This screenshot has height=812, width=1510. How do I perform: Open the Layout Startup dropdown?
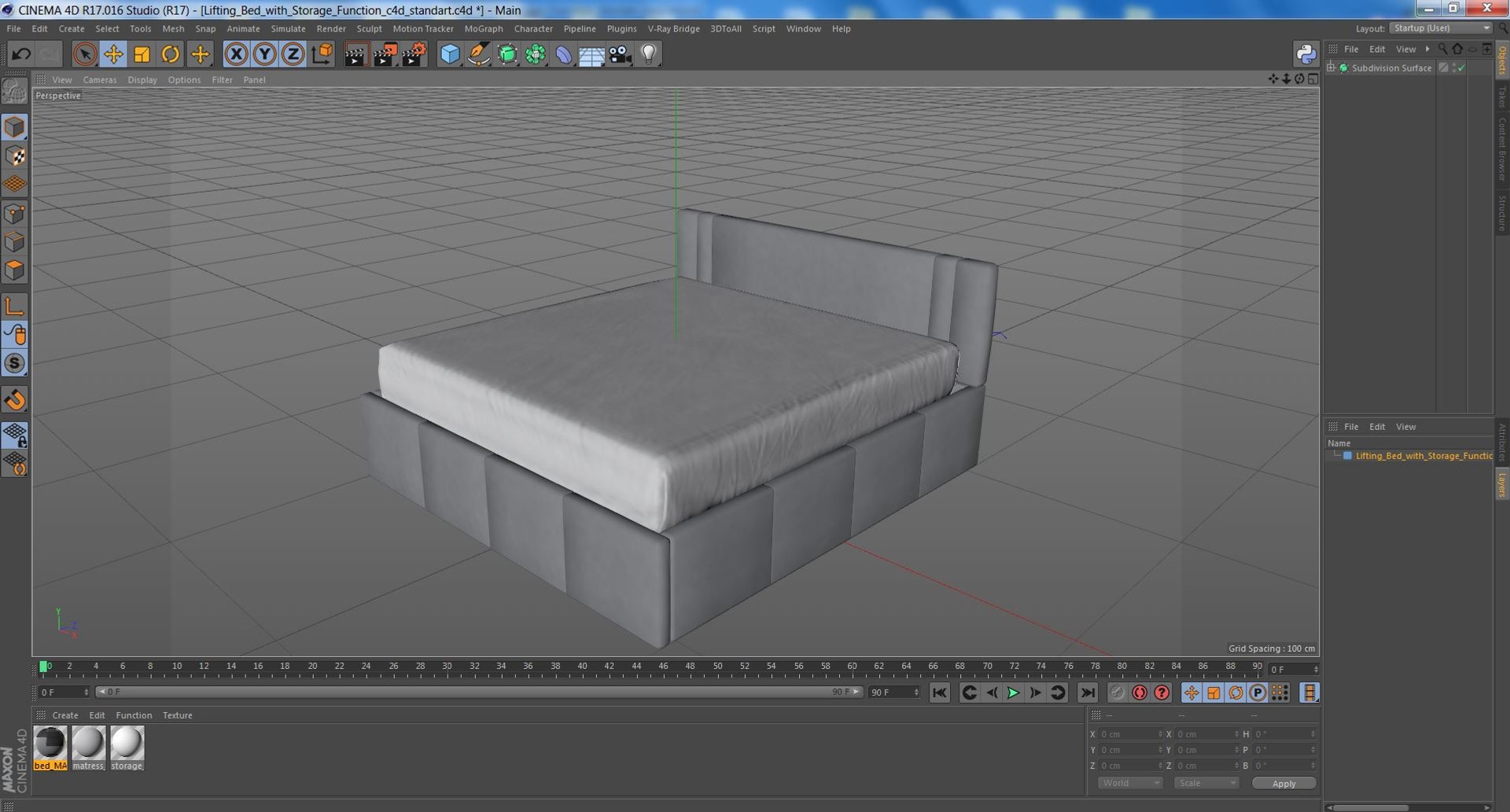click(x=1440, y=28)
